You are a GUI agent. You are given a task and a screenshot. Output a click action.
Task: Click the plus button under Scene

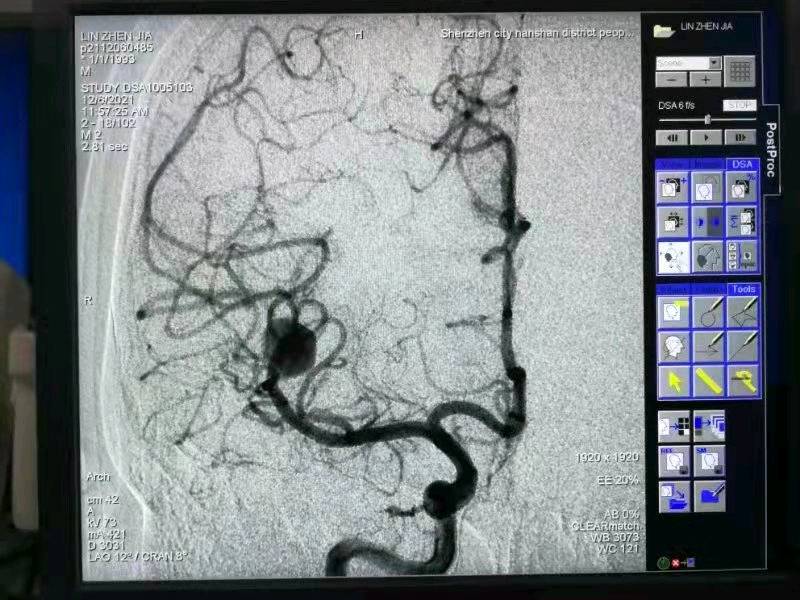pyautogui.click(x=705, y=79)
